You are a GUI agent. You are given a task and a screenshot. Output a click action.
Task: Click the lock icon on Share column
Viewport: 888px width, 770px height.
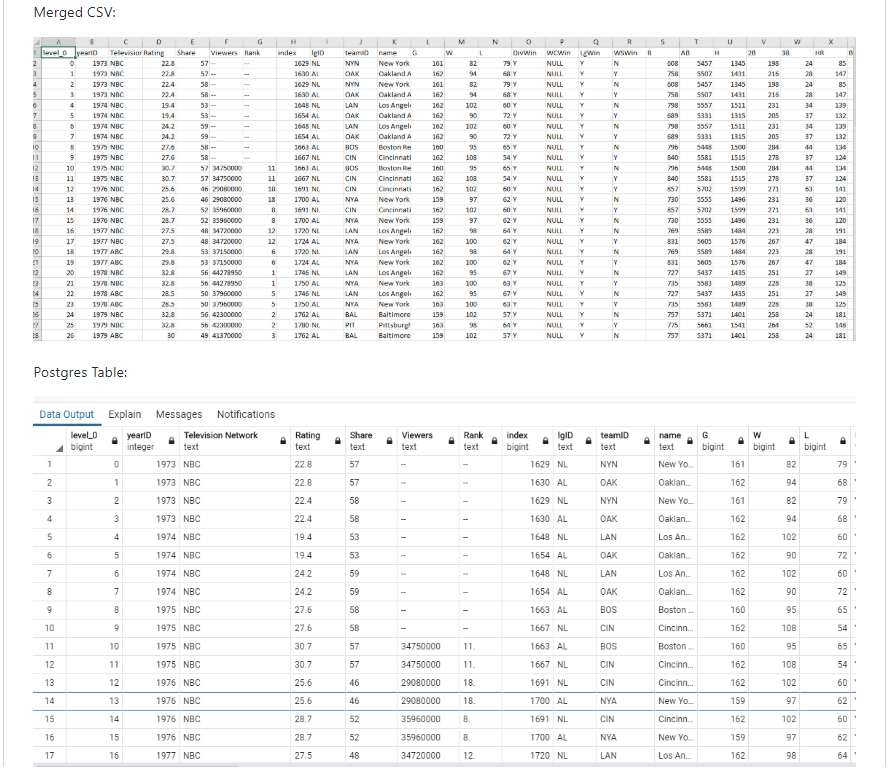(389, 441)
